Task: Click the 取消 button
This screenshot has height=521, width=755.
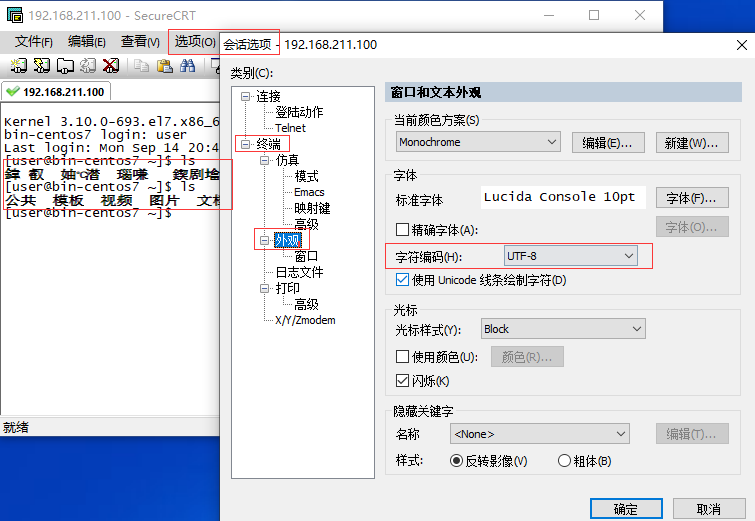Action: pos(709,509)
